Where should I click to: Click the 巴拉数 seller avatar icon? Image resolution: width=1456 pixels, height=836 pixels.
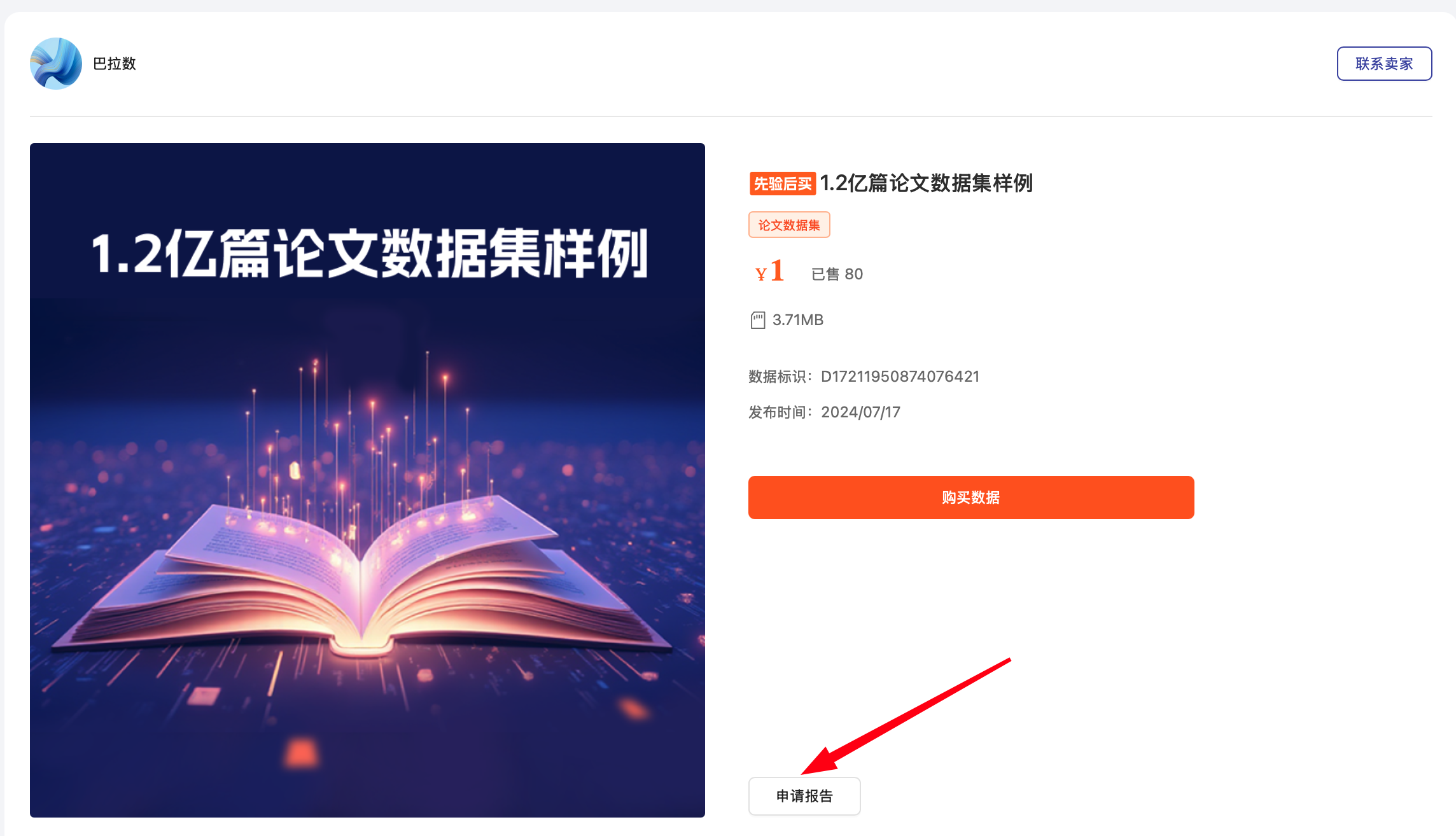[56, 64]
